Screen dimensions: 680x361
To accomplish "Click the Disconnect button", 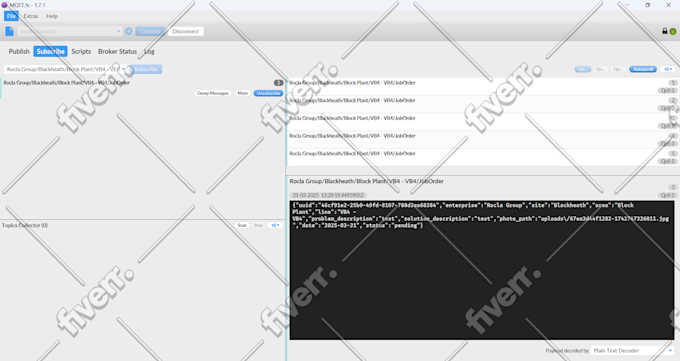I will pos(186,31).
